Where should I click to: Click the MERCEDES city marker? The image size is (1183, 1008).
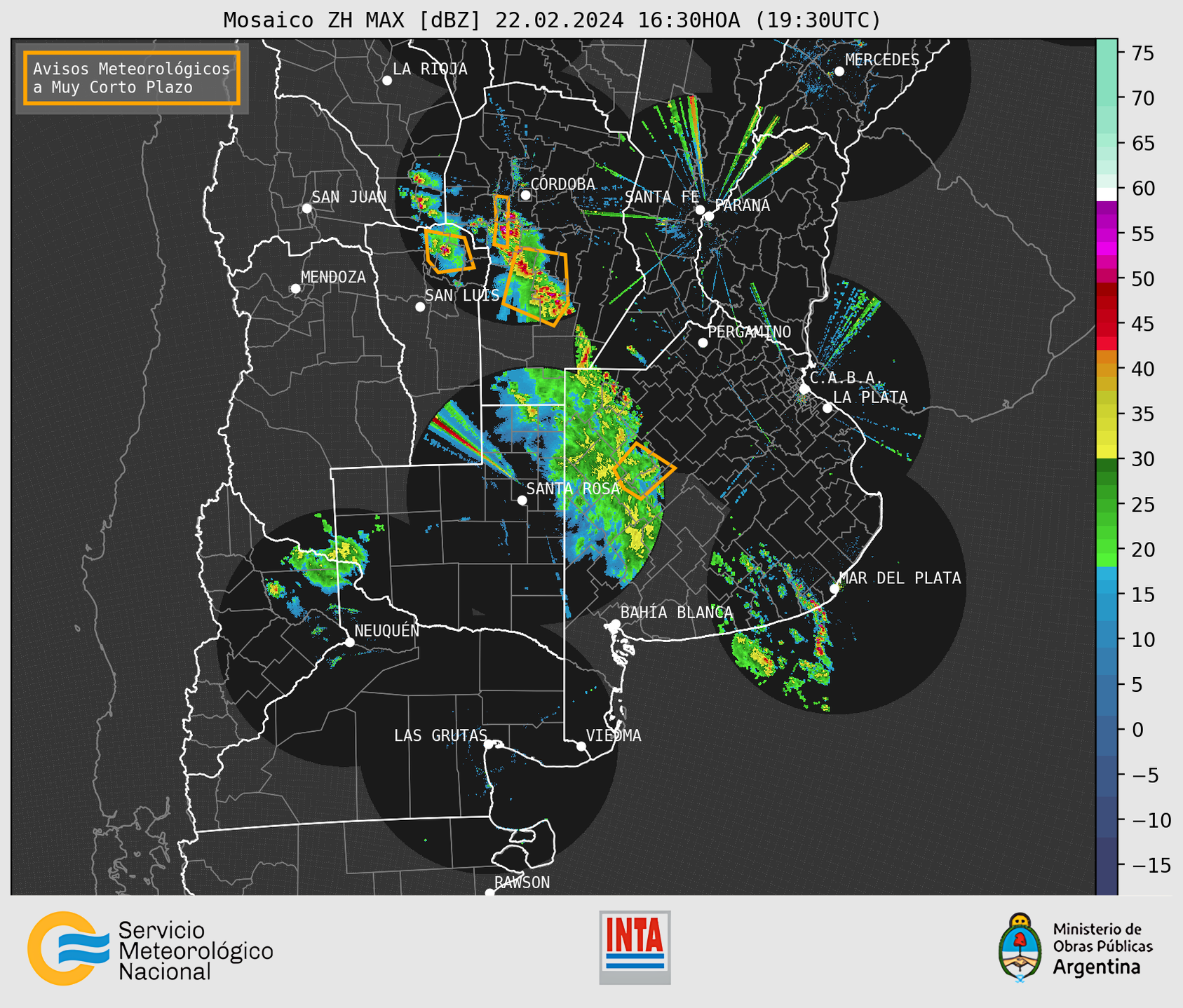tap(839, 71)
